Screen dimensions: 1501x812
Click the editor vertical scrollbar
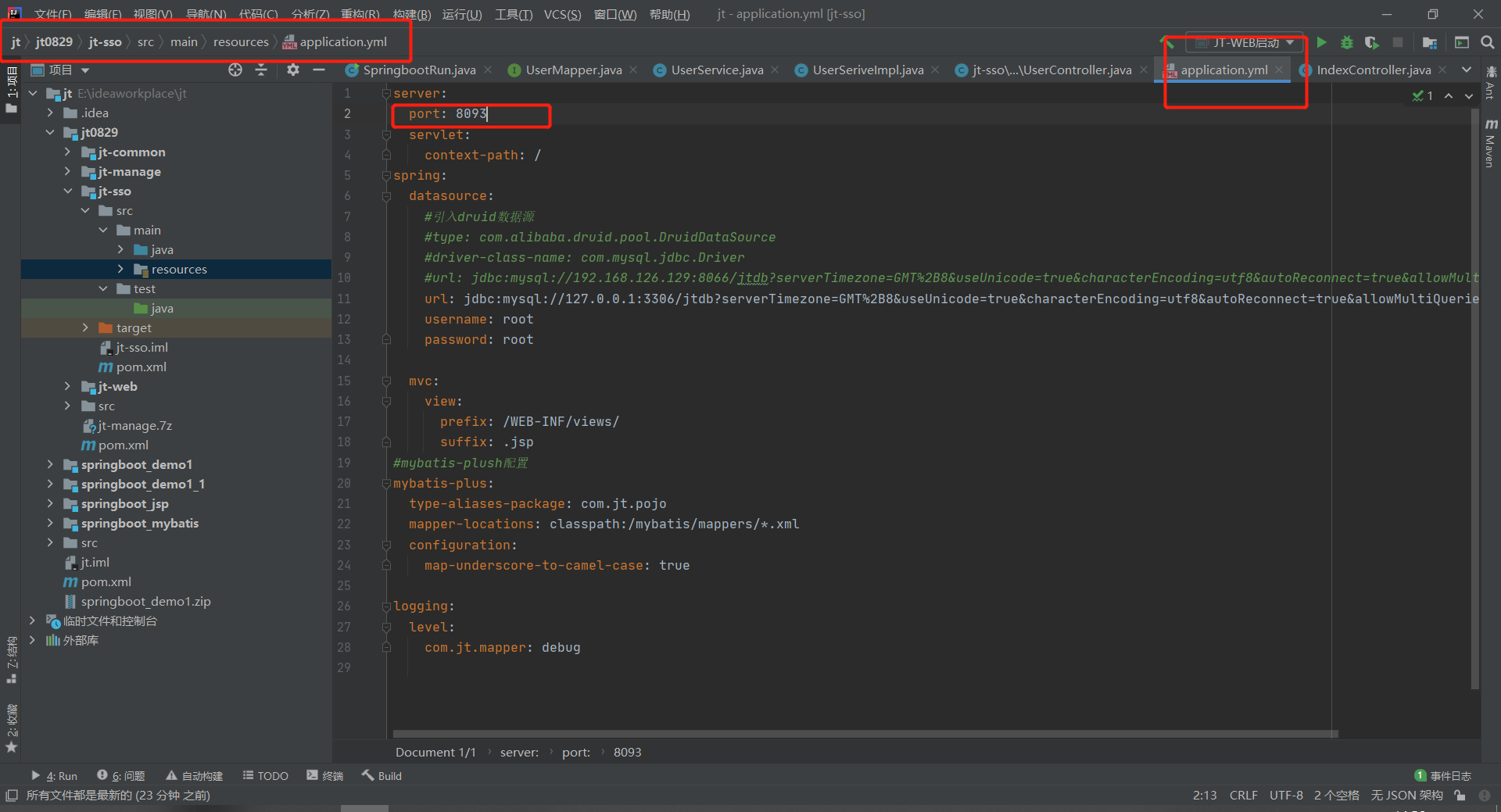1475,399
